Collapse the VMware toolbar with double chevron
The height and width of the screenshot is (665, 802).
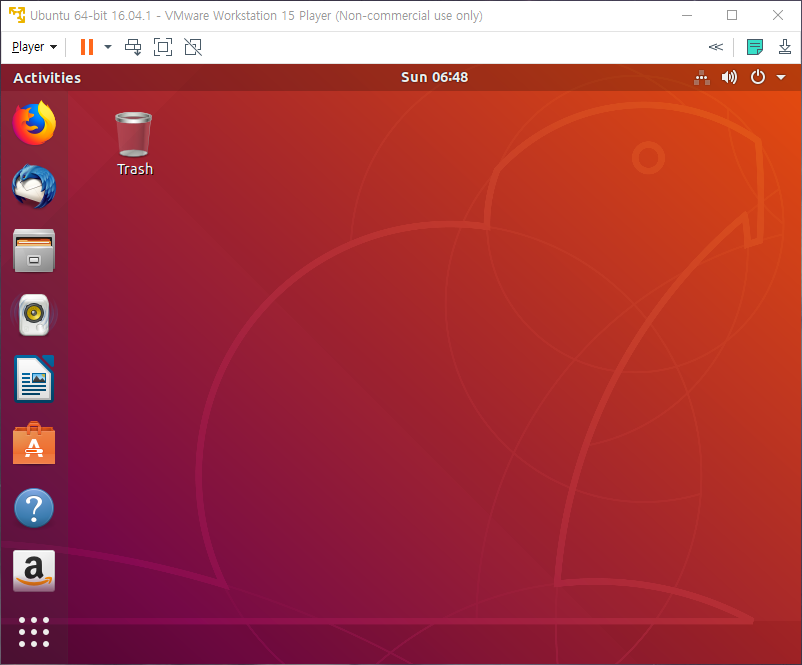coord(716,47)
